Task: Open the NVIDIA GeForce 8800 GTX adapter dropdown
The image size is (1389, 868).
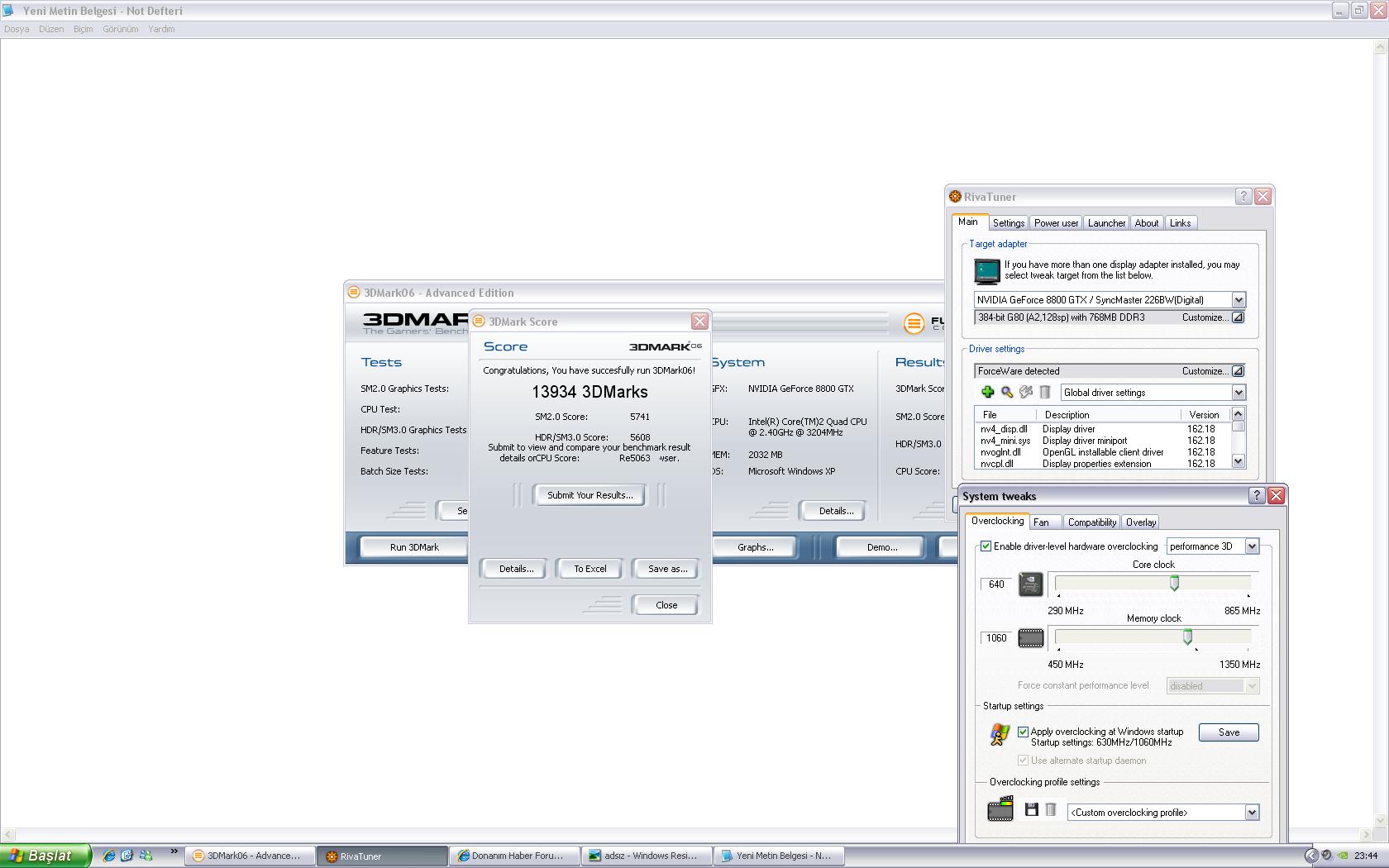Action: pyautogui.click(x=1239, y=300)
